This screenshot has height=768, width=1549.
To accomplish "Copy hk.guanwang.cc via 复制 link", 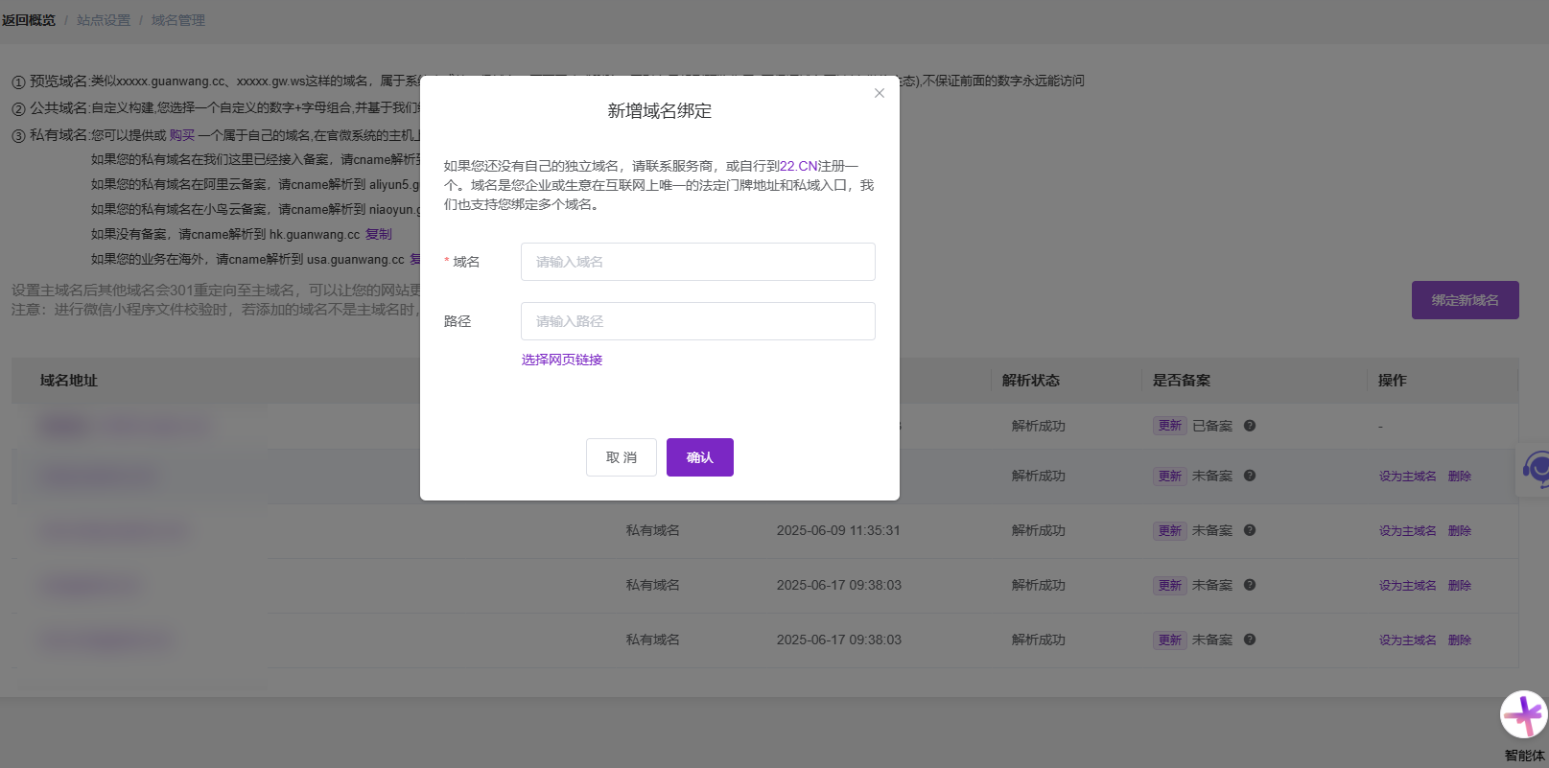I will point(378,234).
